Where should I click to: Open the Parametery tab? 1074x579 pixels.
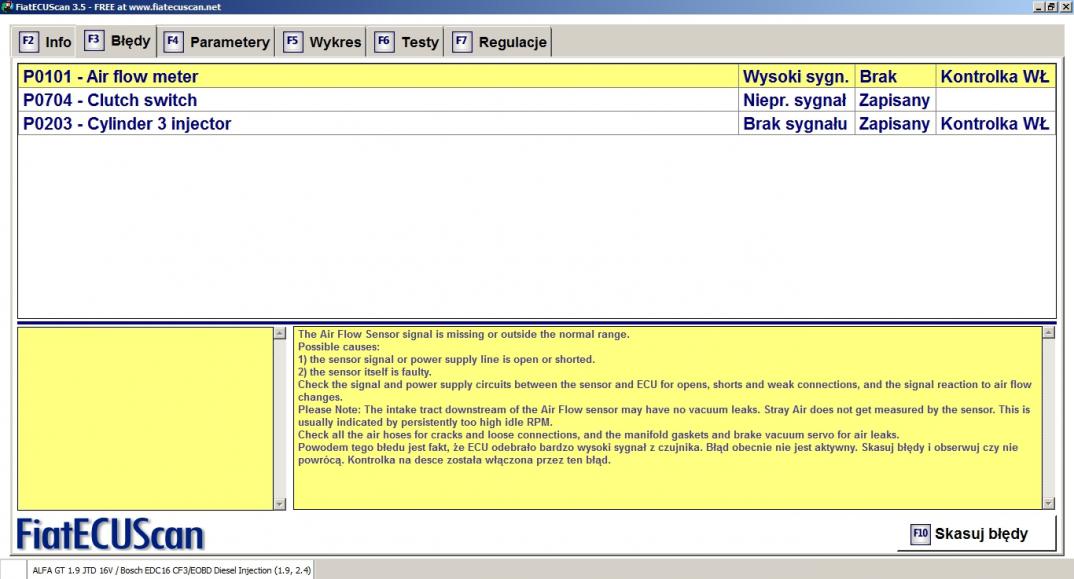(x=216, y=42)
